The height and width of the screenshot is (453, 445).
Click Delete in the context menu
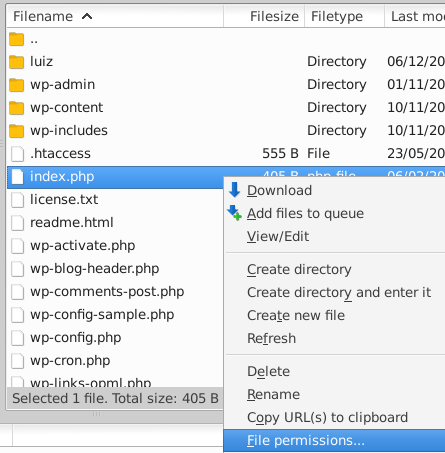pos(268,371)
